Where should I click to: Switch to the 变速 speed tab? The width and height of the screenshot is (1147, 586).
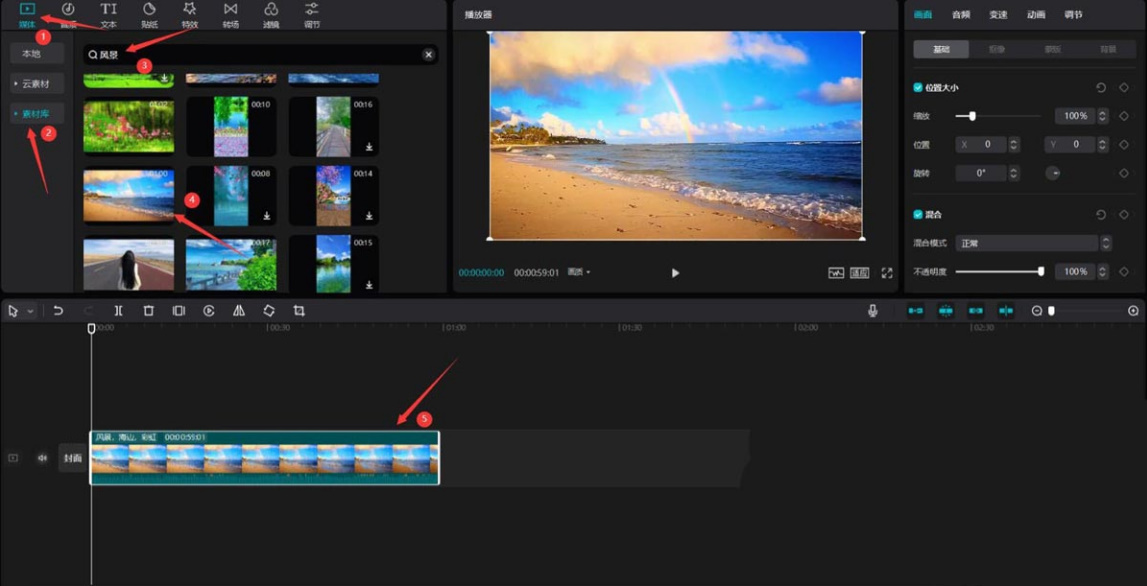pos(998,15)
